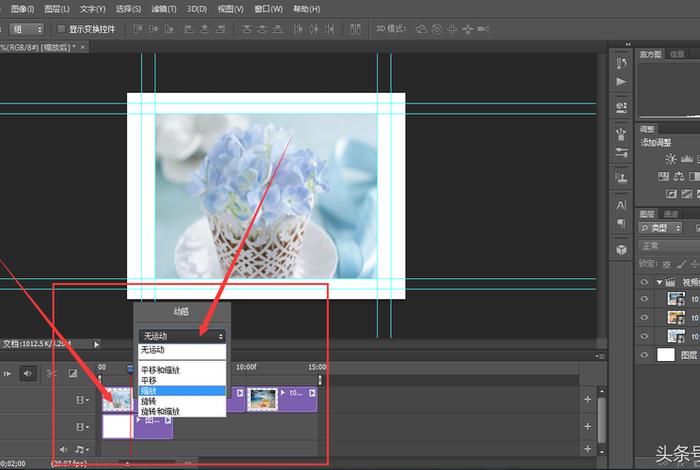Open the 3D panel cube icon
Viewport: 700px width, 470px height.
pyautogui.click(x=621, y=250)
